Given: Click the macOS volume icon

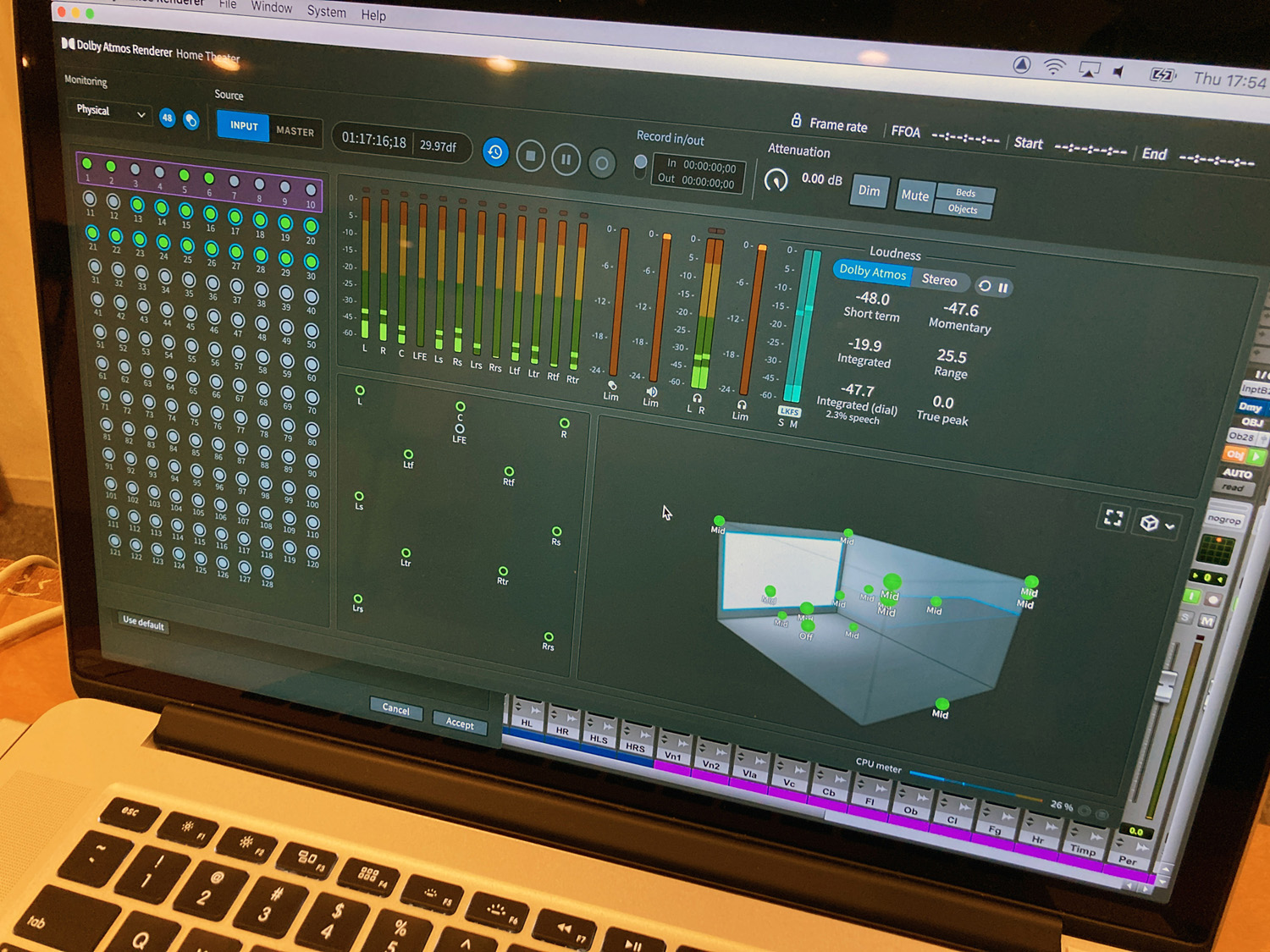Looking at the screenshot, I should tap(1120, 72).
